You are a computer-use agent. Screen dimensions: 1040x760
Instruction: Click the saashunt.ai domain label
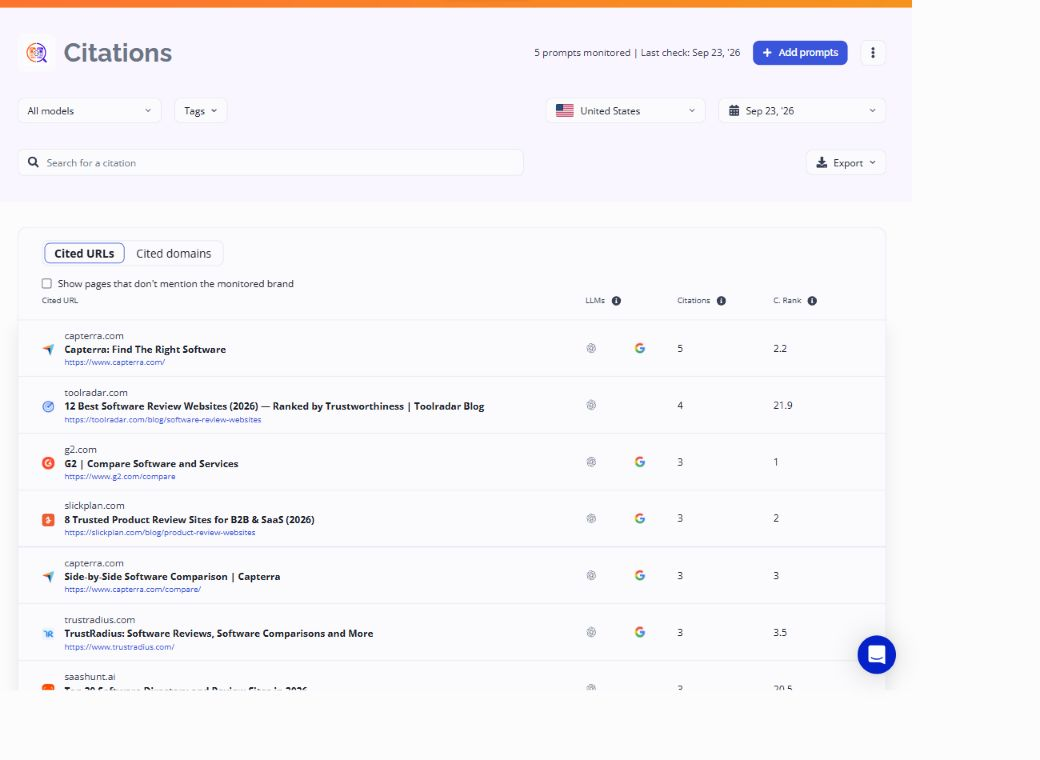(x=90, y=676)
